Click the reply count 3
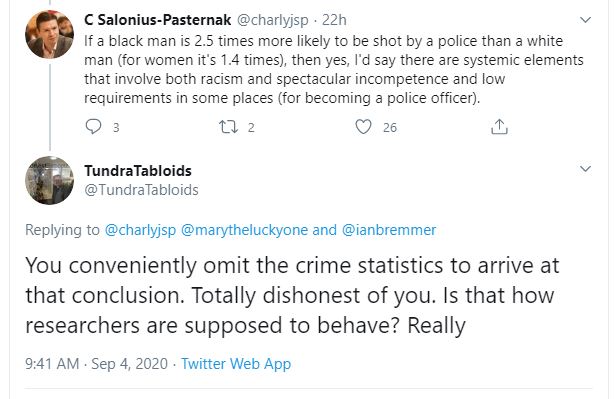Viewport: 614px width, 399px height. 116,128
